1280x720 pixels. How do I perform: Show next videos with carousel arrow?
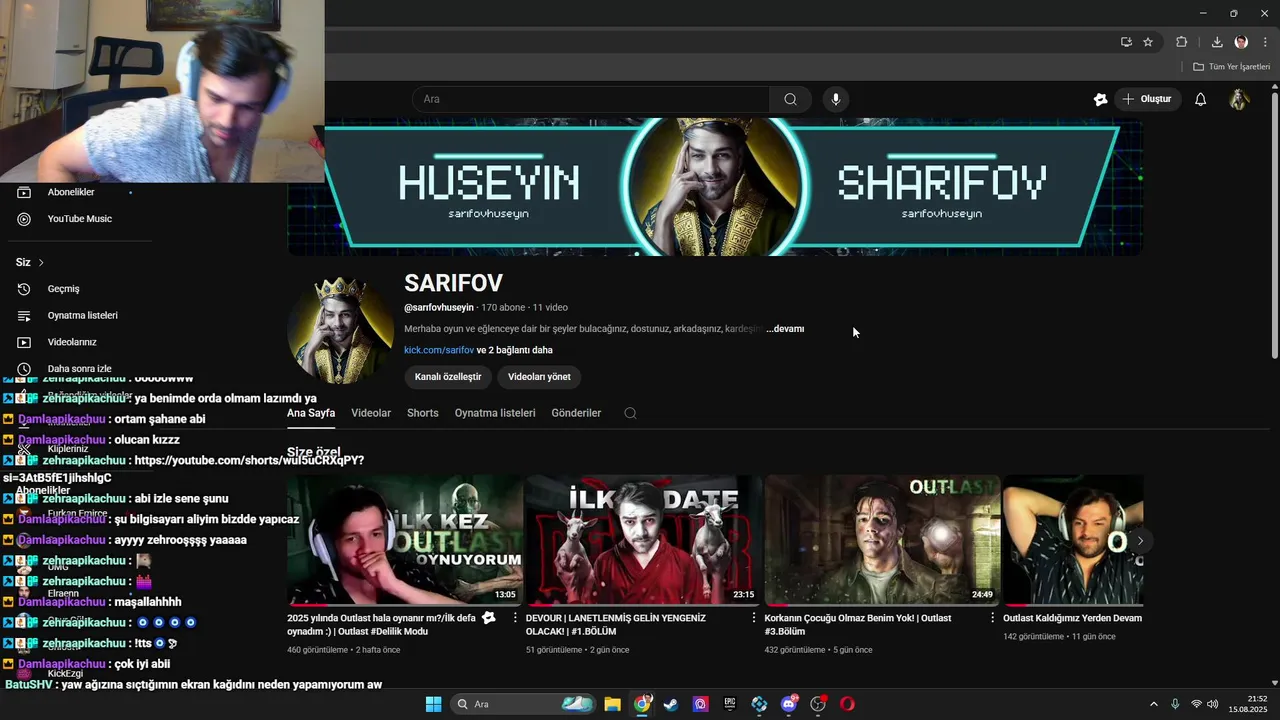(1140, 541)
